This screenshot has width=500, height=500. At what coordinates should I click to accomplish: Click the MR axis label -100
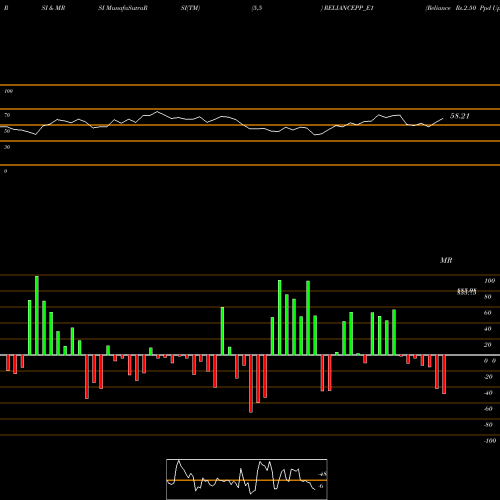point(490,441)
